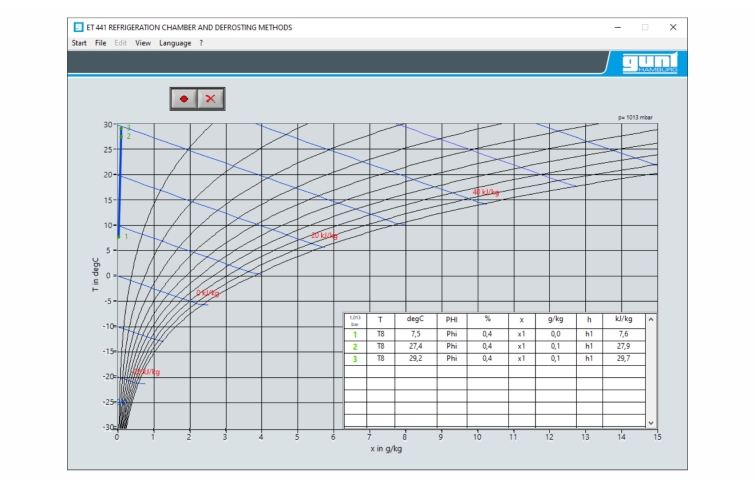Image resolution: width=755 pixels, height=488 pixels.
Task: Click the temperature value 27,4
Action: point(416,346)
